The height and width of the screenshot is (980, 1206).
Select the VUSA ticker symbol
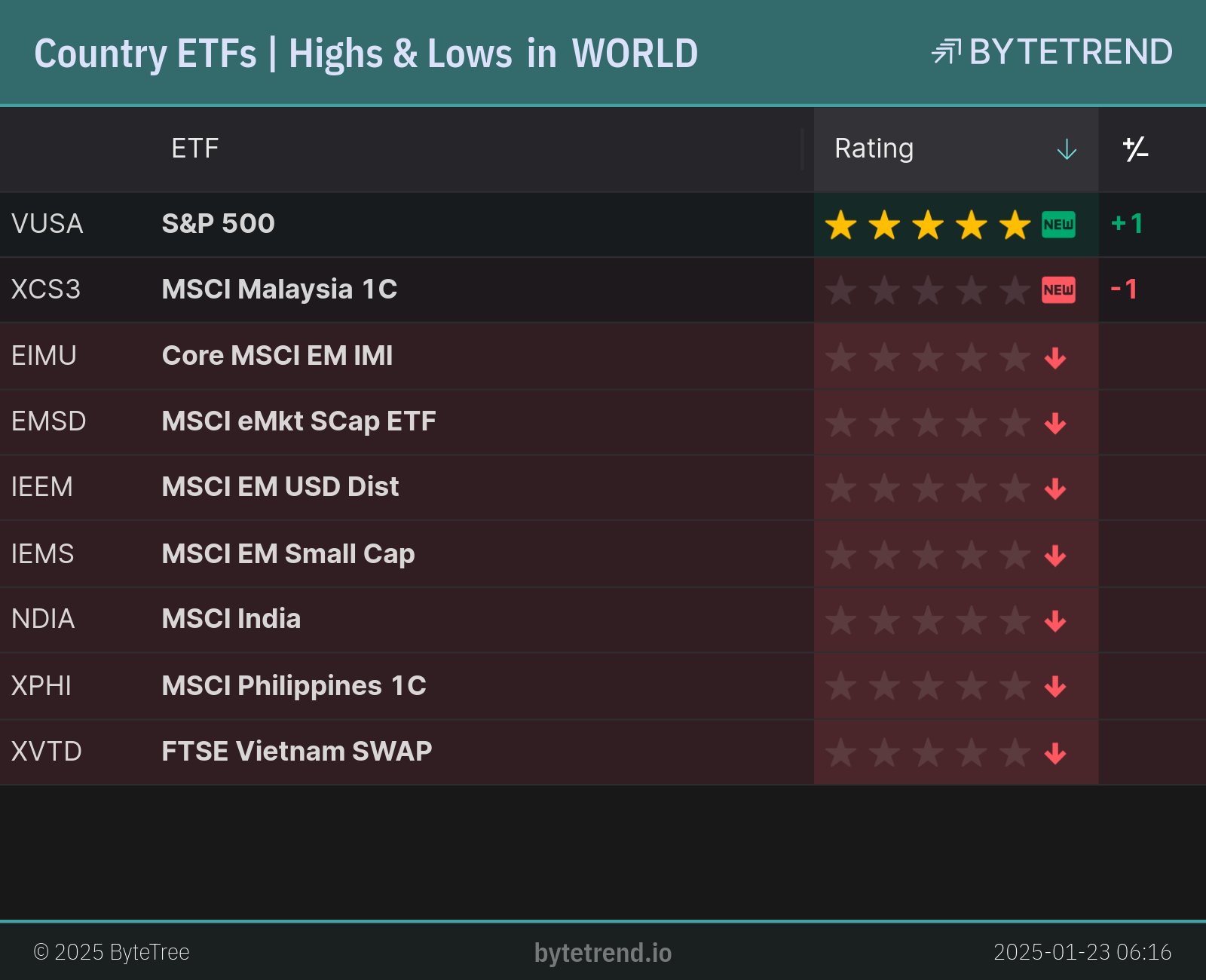47,224
